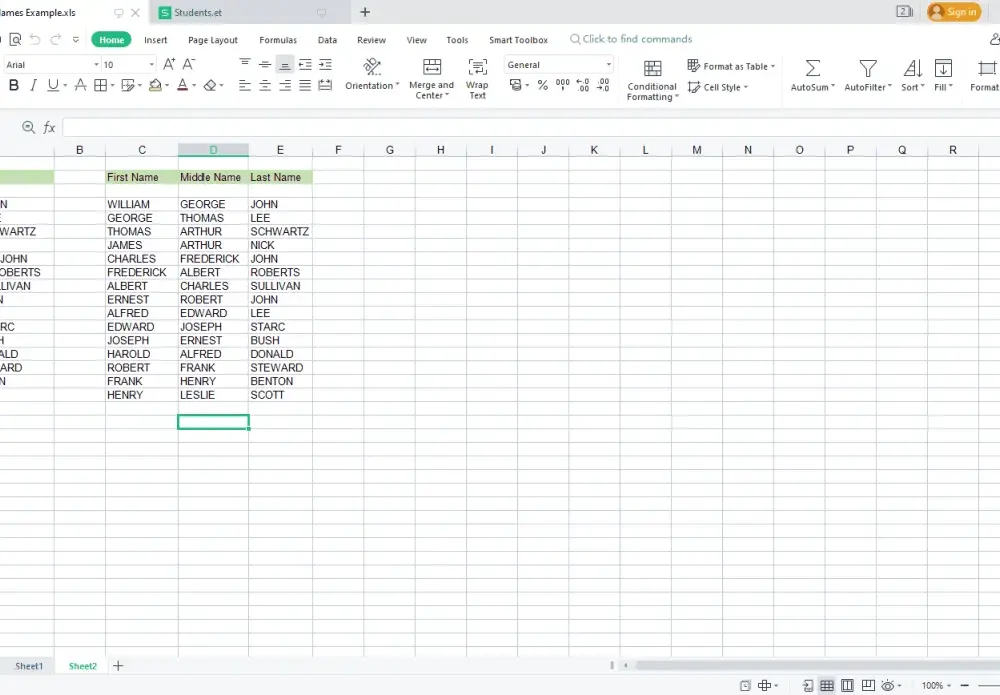
Task: Open the font name Arial dropdown
Action: pyautogui.click(x=96, y=64)
